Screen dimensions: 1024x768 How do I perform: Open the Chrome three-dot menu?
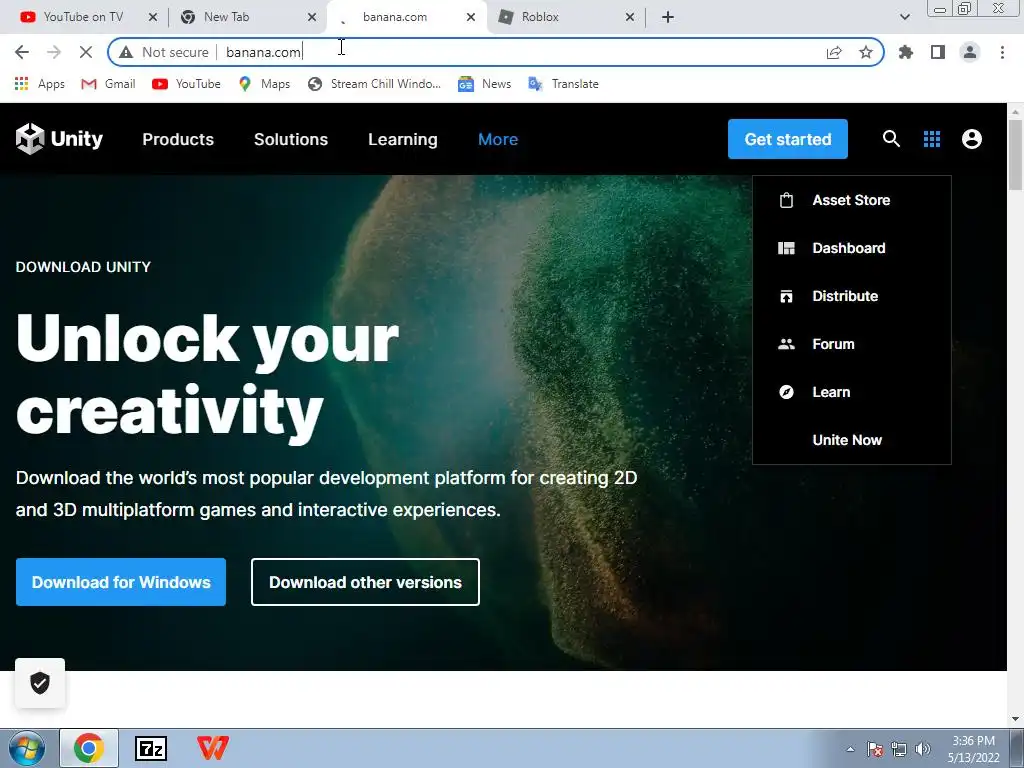point(1002,52)
